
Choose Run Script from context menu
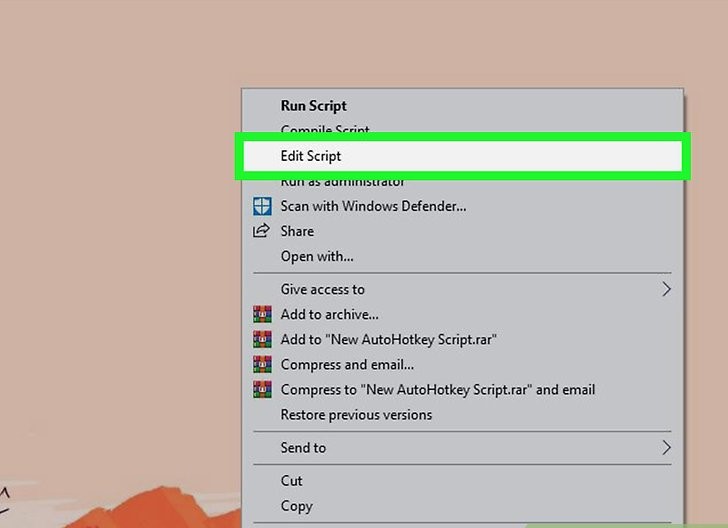tap(462, 105)
